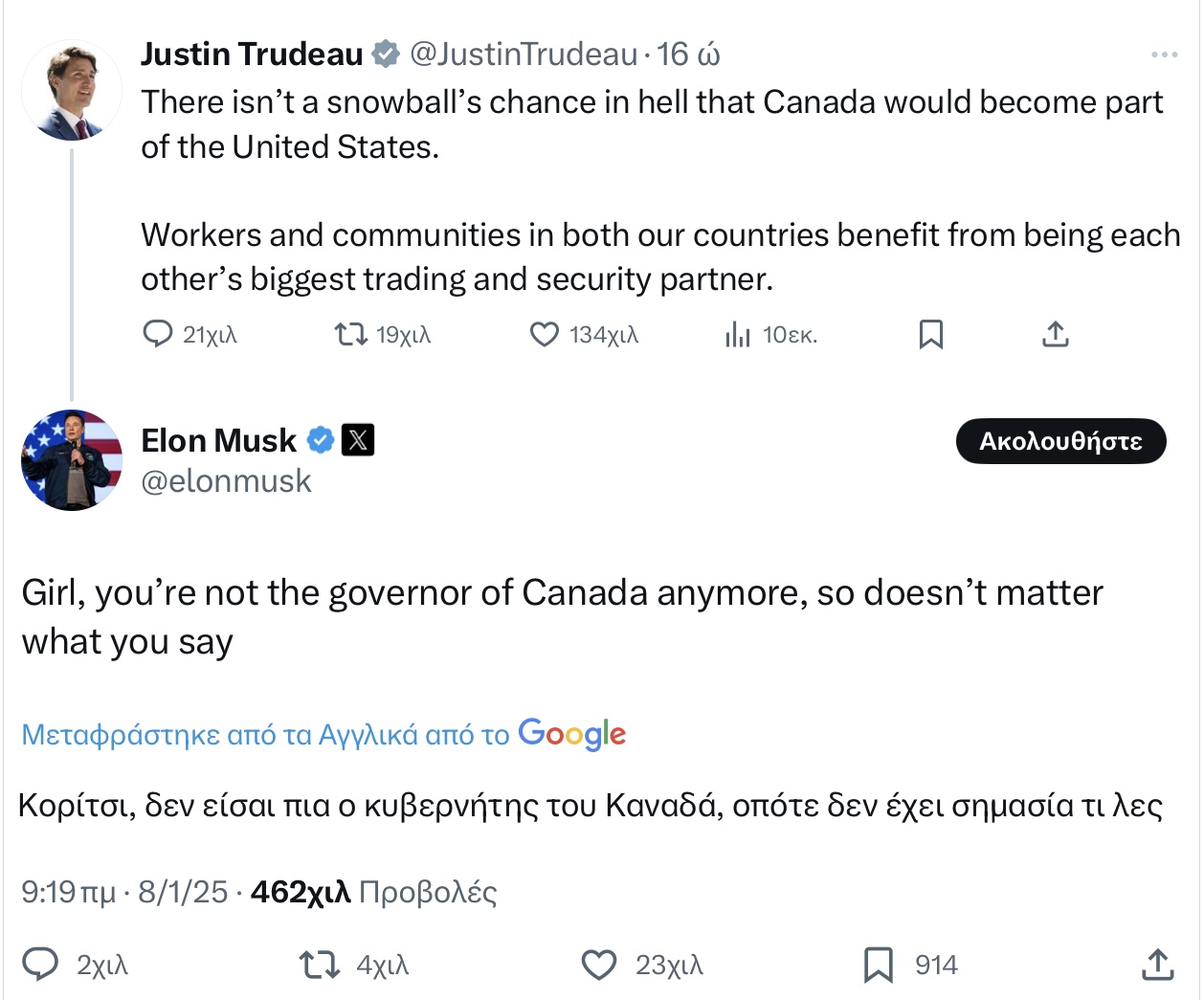Share Elon Musk's reply
Viewport: 1204px width, 1000px height.
pyautogui.click(x=1157, y=965)
